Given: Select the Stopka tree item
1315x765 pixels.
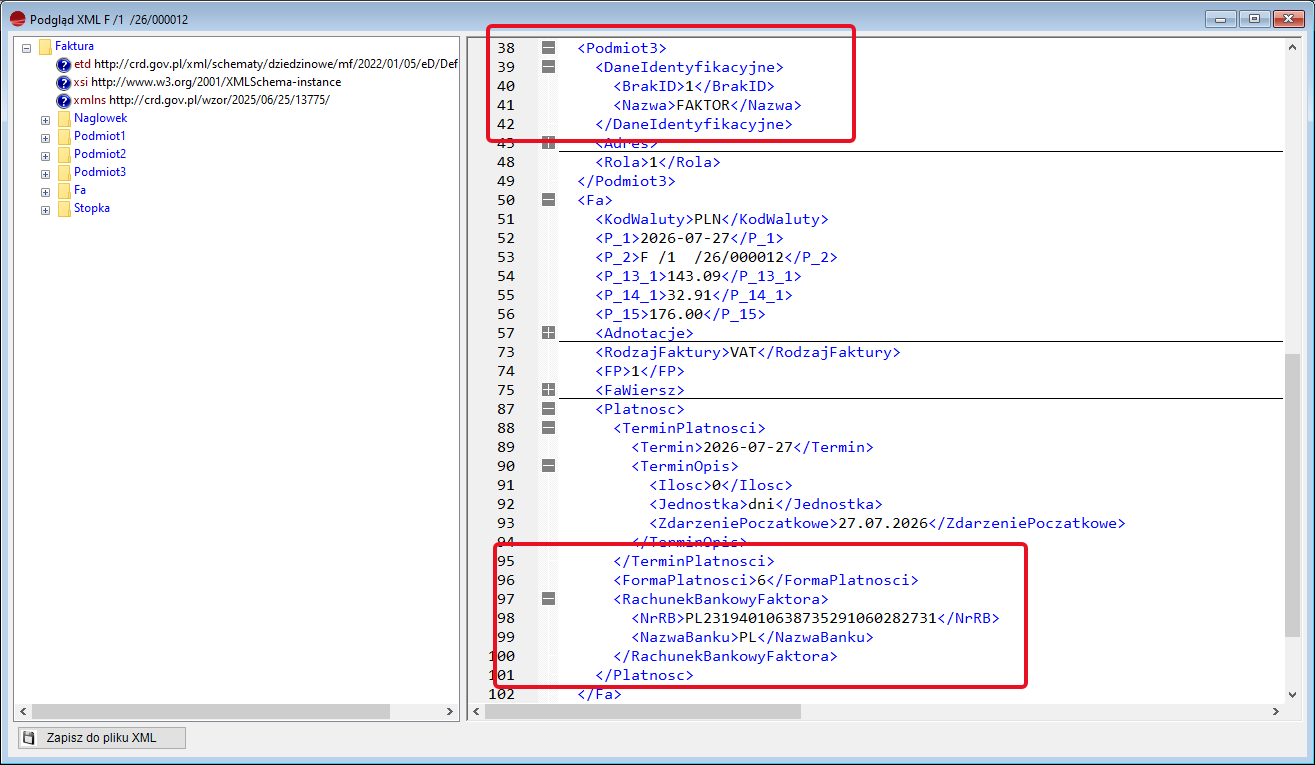Looking at the screenshot, I should 92,208.
